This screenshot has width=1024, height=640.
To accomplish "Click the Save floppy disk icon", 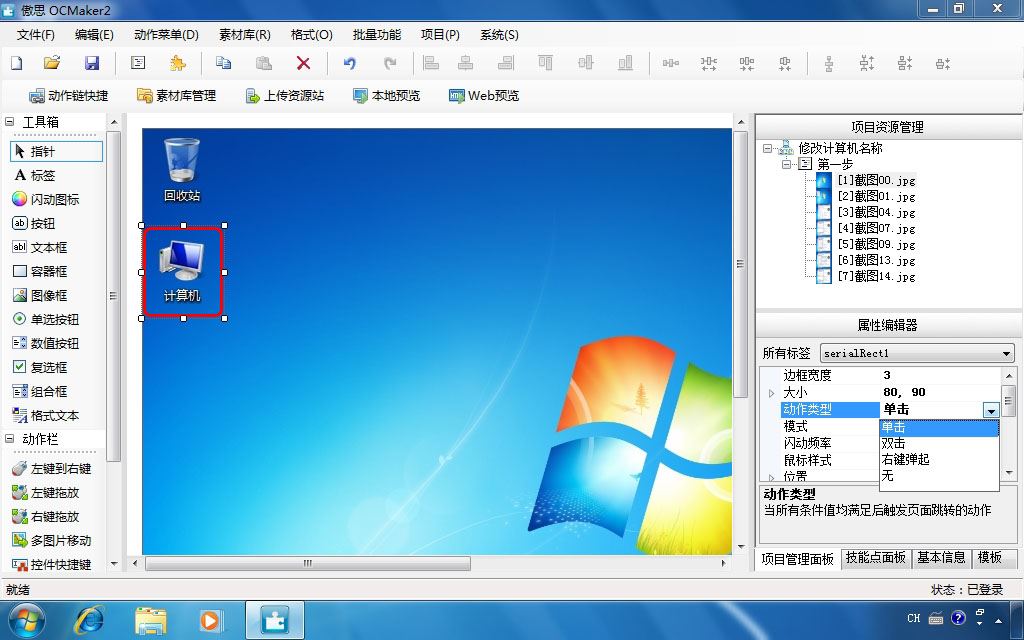I will pyautogui.click(x=92, y=63).
